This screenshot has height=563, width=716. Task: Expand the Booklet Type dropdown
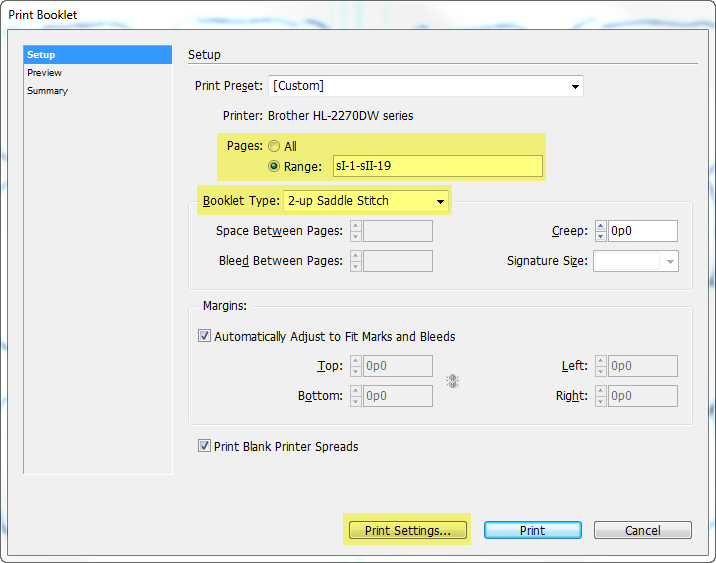click(x=366, y=201)
